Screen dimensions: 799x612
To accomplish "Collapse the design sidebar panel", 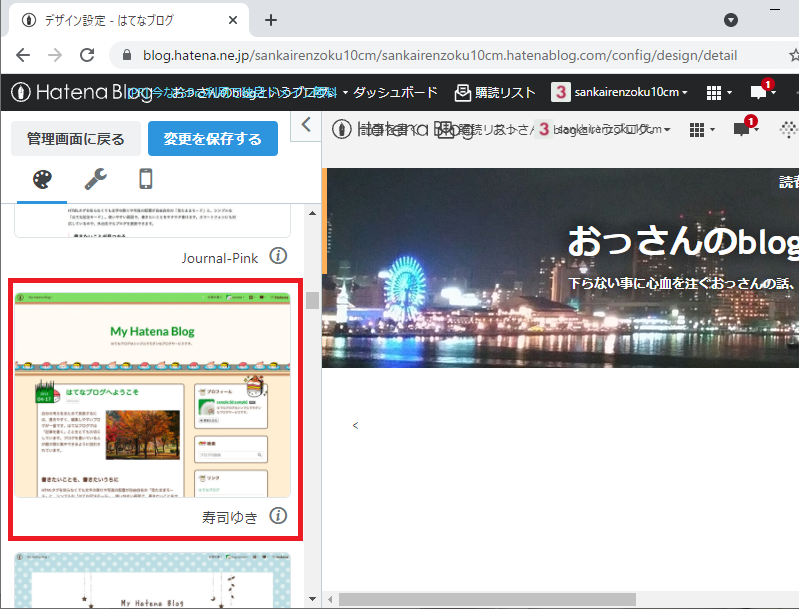I will 306,125.
